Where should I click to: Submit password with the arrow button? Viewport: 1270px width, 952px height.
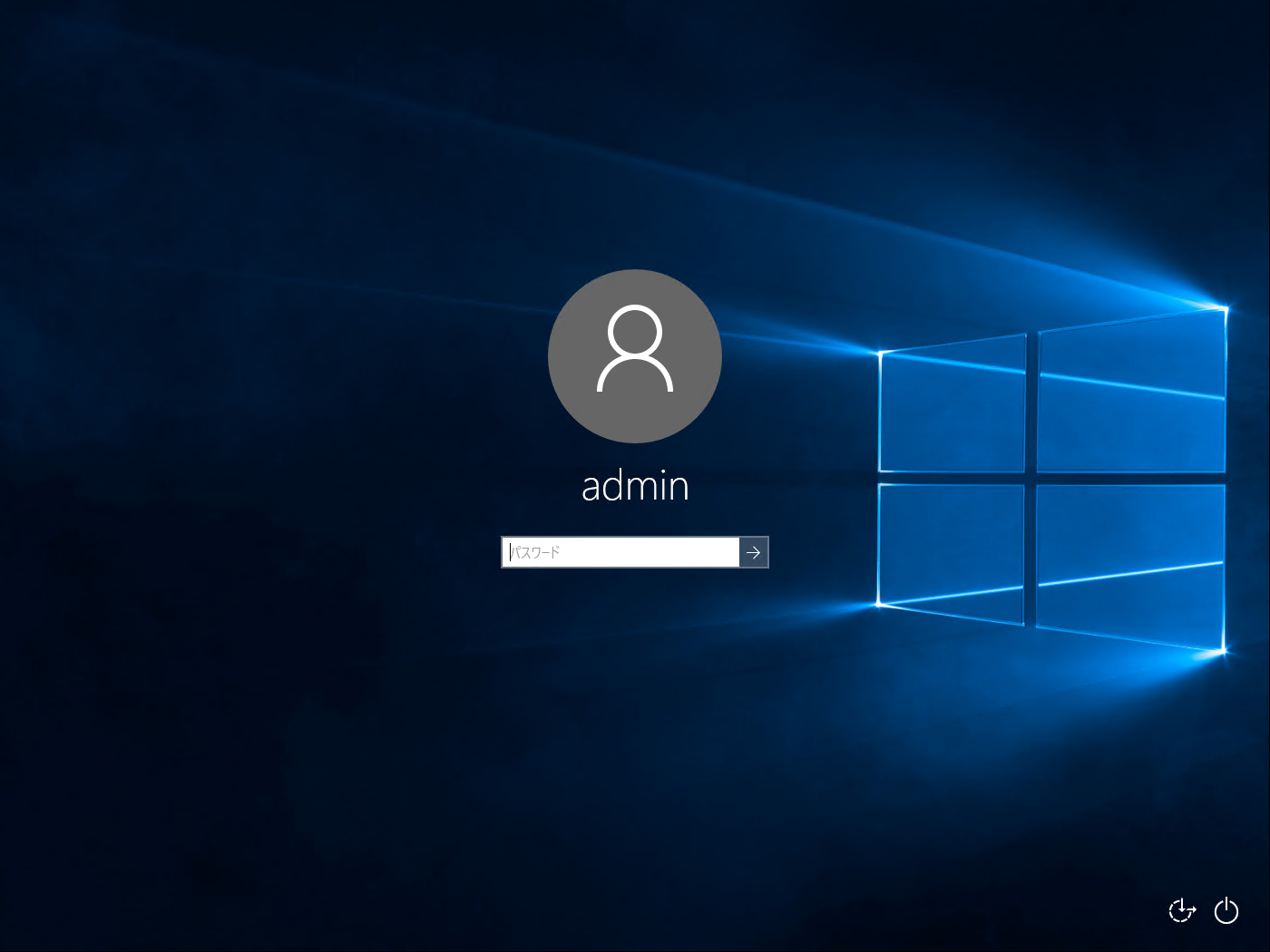pos(754,552)
